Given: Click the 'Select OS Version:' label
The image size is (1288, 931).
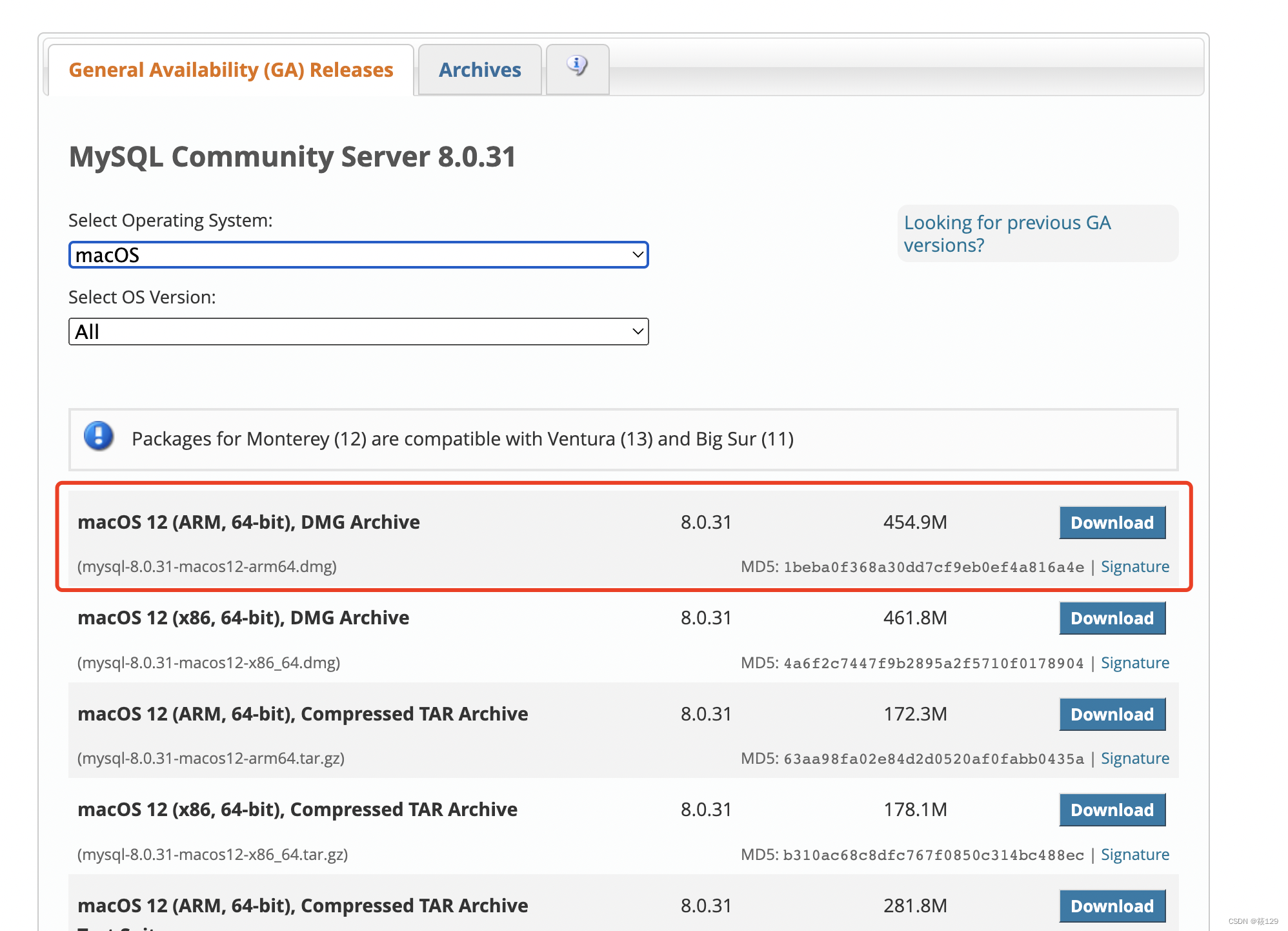Looking at the screenshot, I should (x=142, y=298).
